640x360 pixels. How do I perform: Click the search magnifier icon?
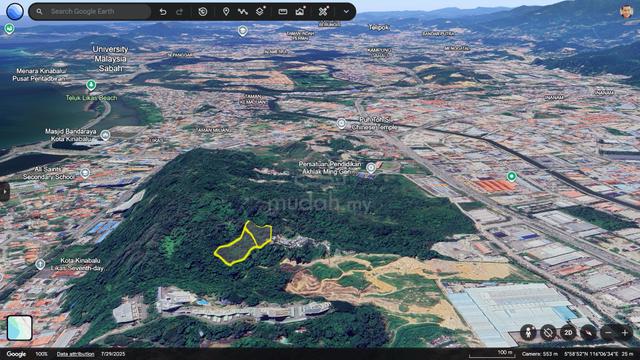click(x=39, y=11)
